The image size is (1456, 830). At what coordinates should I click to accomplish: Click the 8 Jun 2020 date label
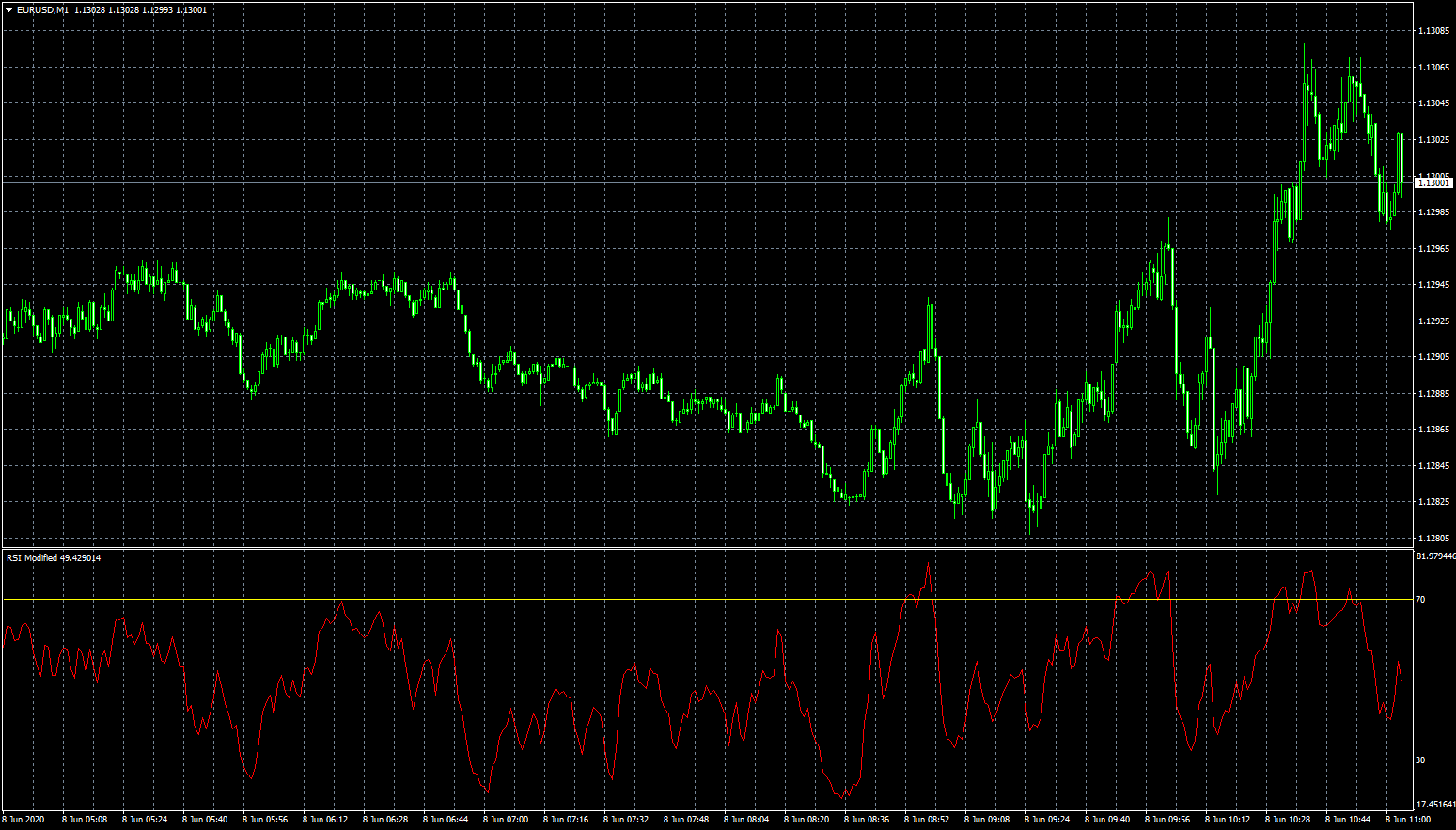(23, 820)
